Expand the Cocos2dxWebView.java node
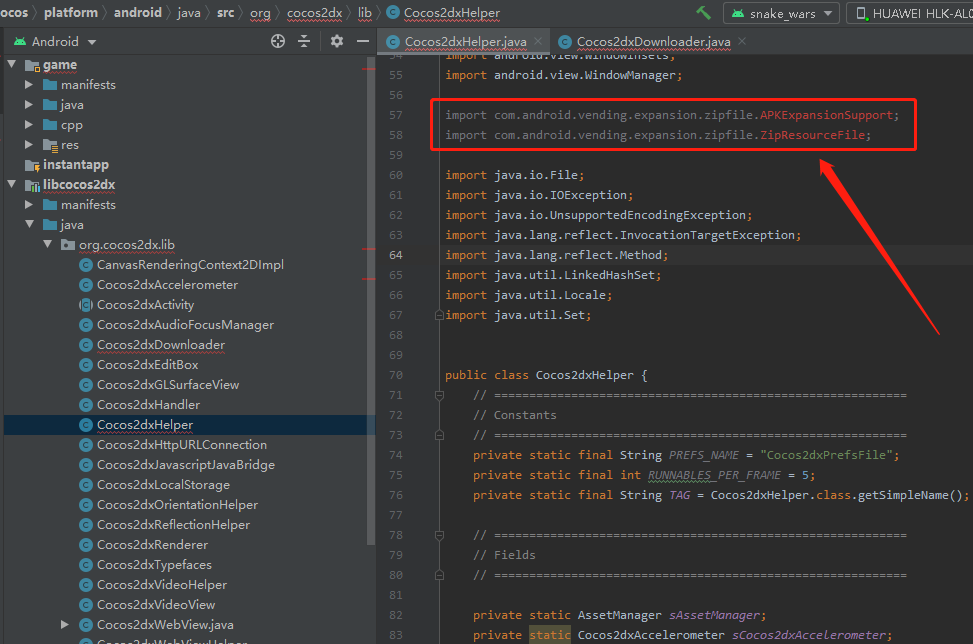Viewport: 973px width, 644px height. (66, 625)
